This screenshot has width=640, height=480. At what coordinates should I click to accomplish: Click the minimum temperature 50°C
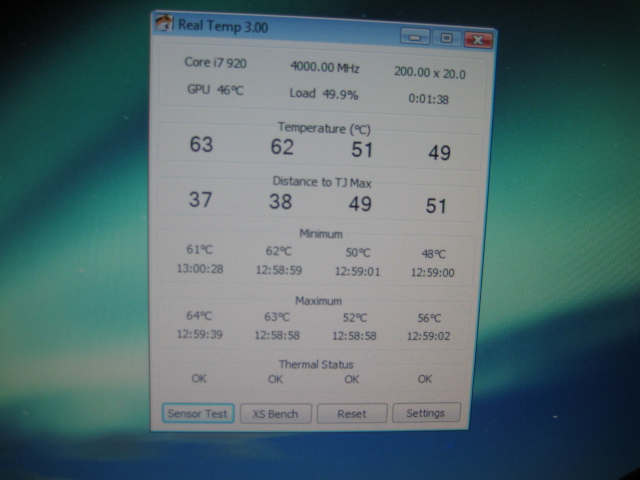pos(358,253)
